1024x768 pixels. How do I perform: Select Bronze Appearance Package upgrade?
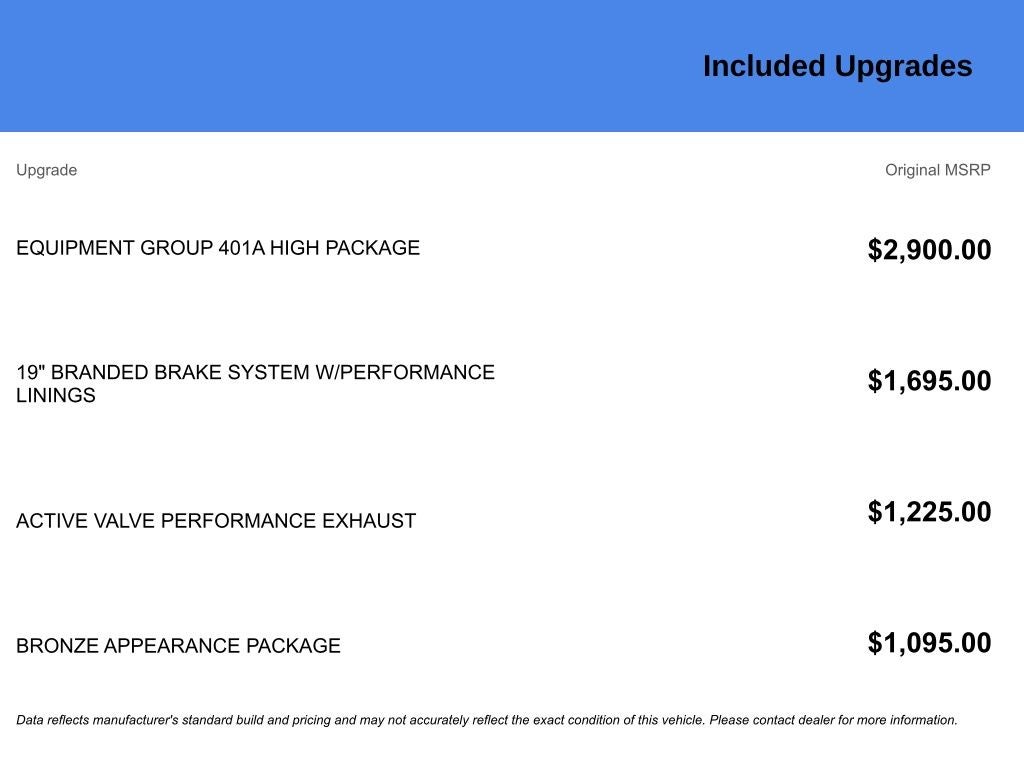tap(178, 645)
